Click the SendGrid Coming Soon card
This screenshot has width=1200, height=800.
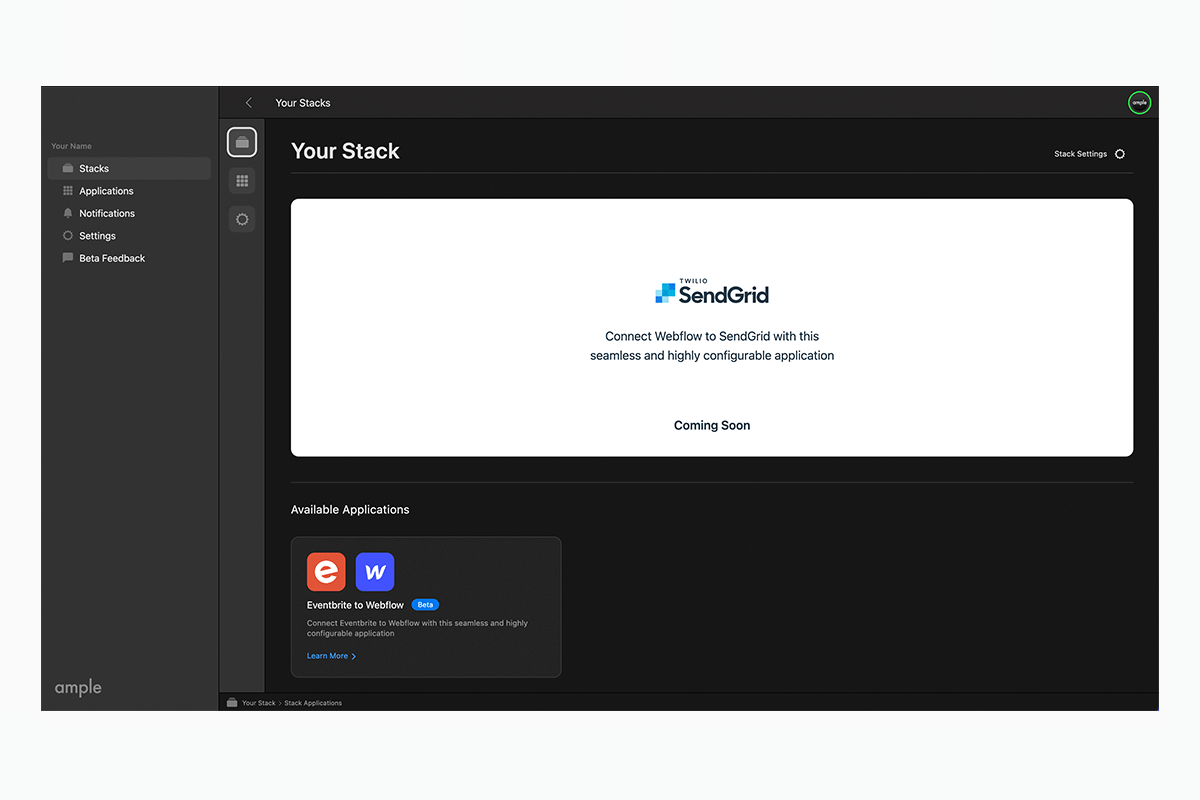point(712,328)
